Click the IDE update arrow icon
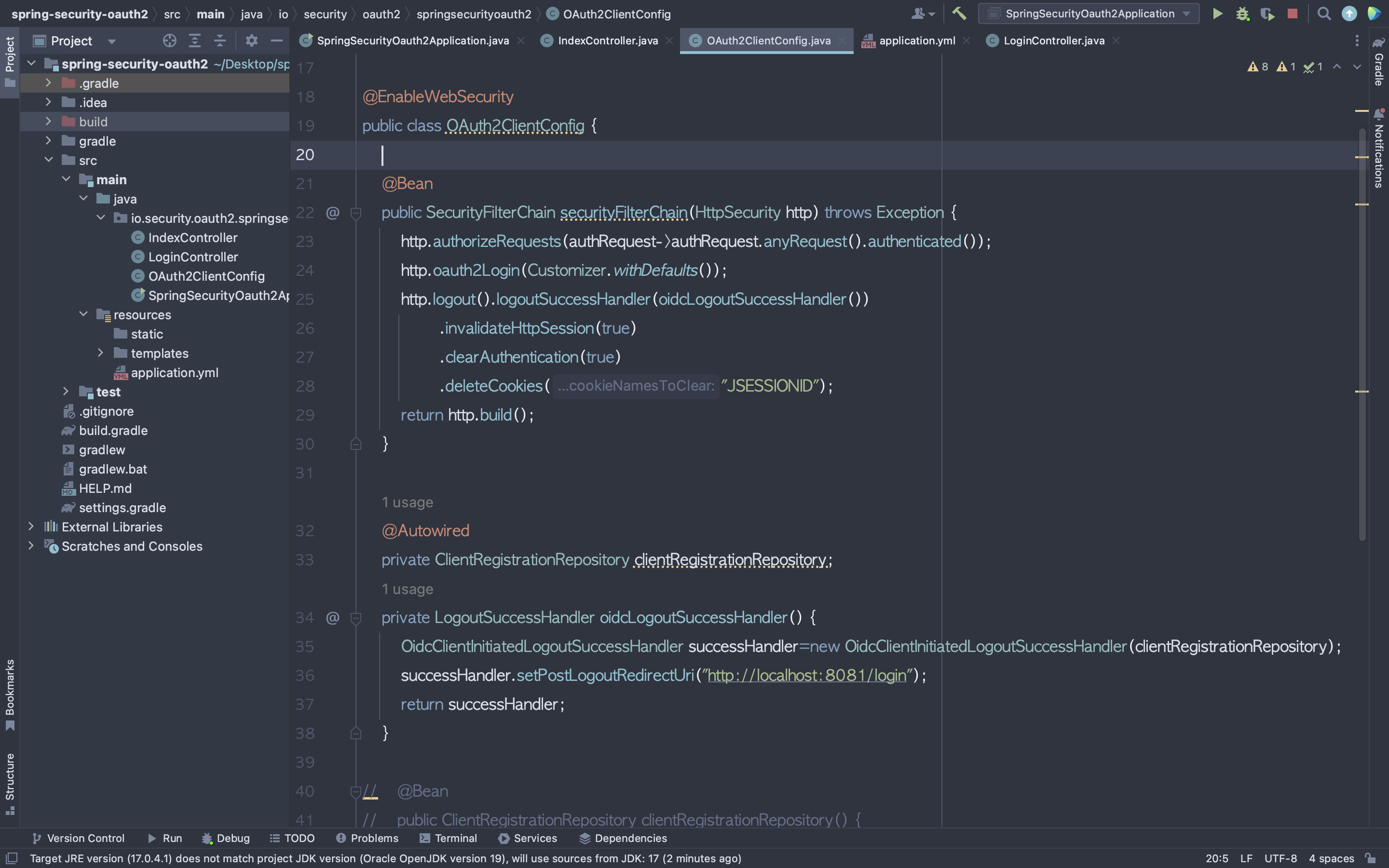The height and width of the screenshot is (868, 1389). [1349, 14]
